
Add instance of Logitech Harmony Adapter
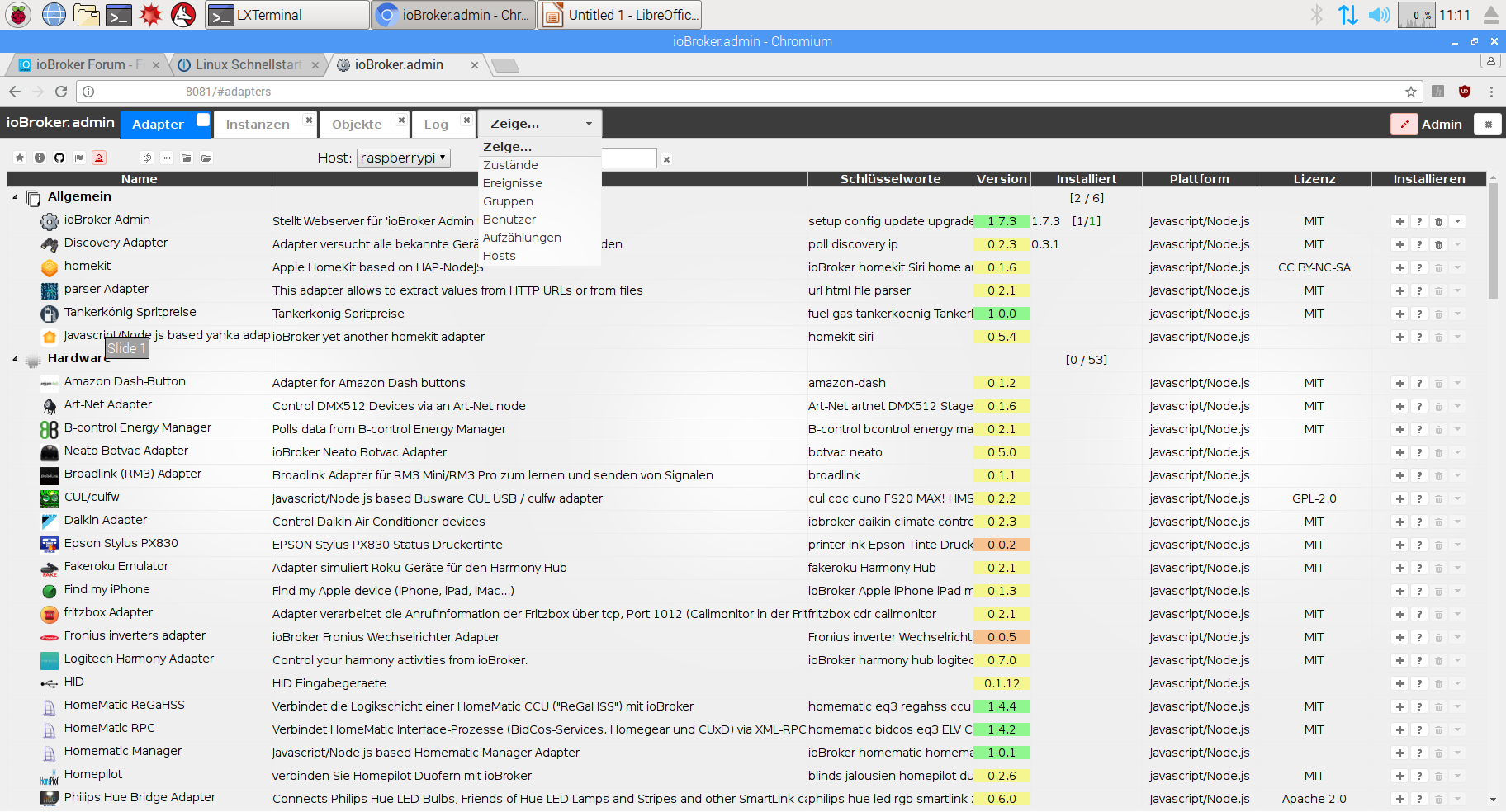point(1399,660)
